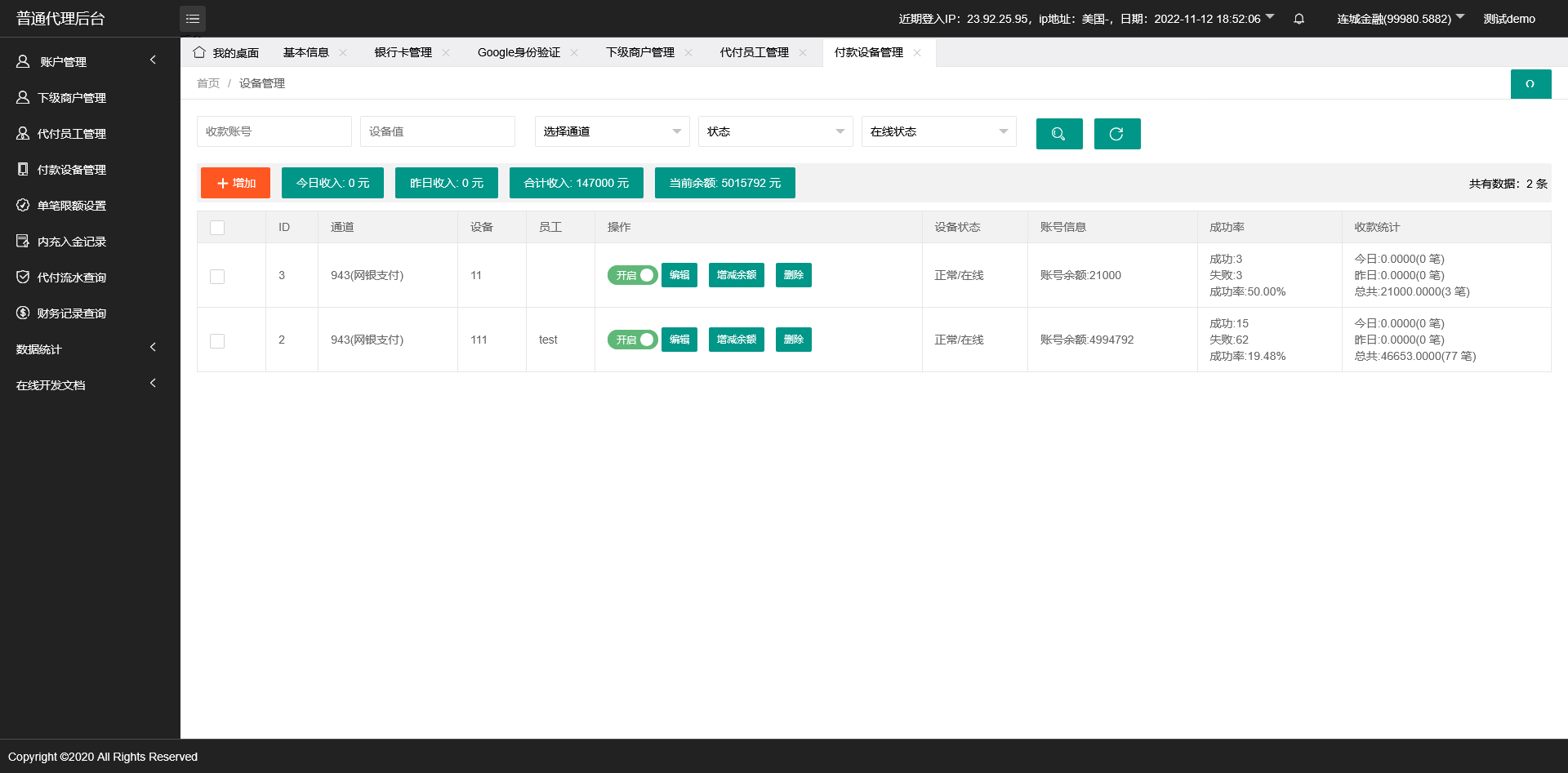Click the search magnifier button
This screenshot has height=773, width=1568.
1058,134
